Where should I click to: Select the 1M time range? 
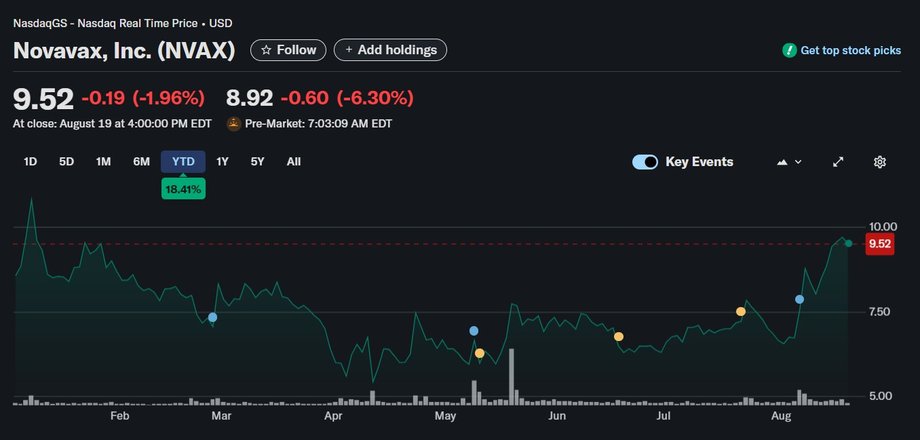point(103,162)
